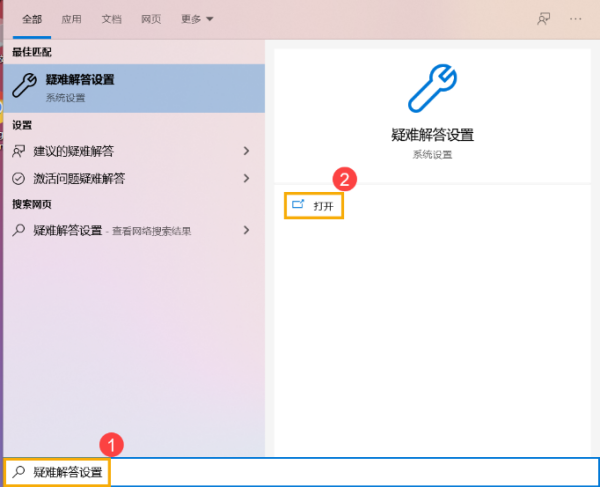This screenshot has height=487, width=600.
Task: Select the 疑难解答设置 best match result
Action: 134,88
